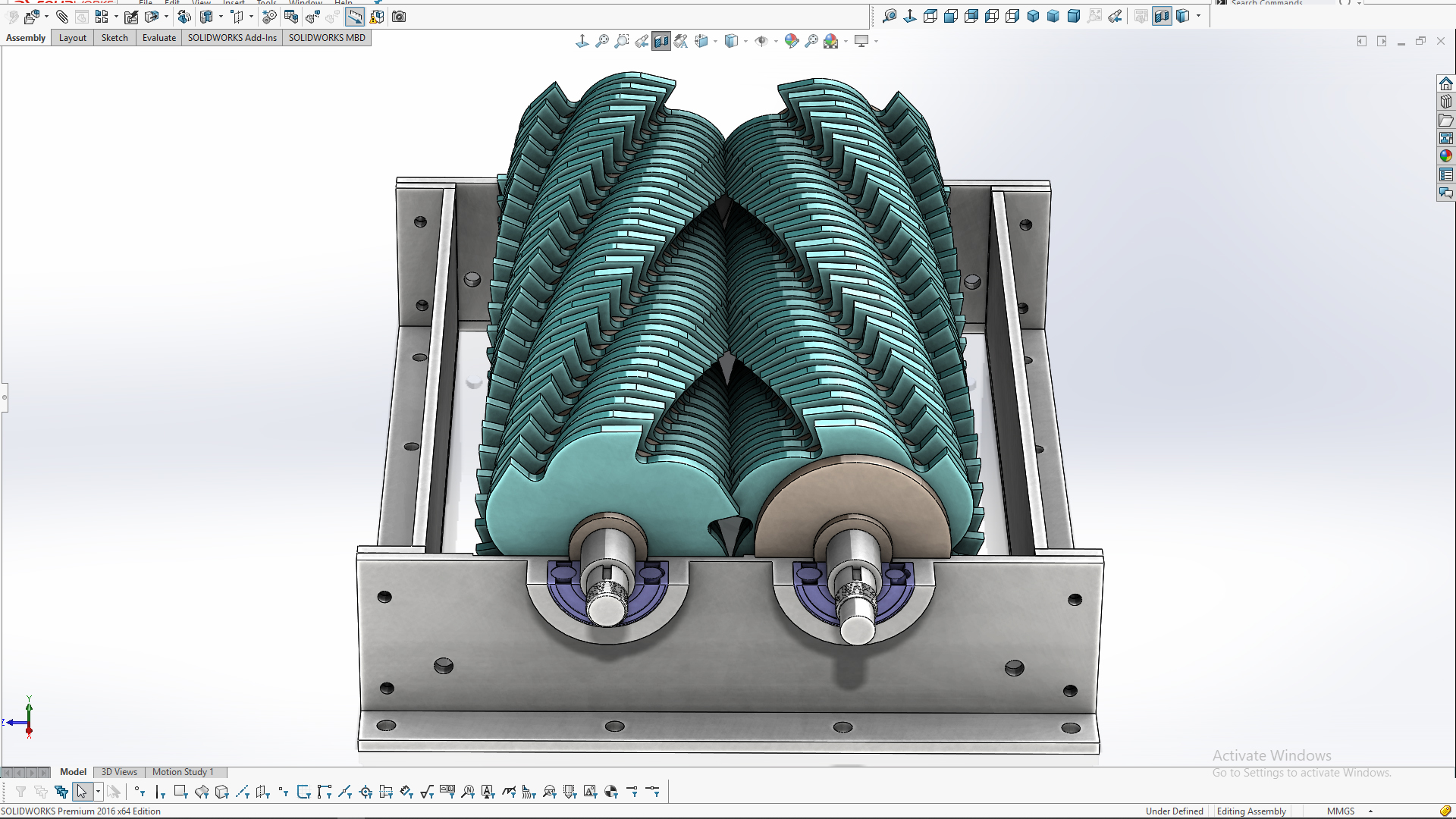Switch to the Layout tab

tap(73, 38)
